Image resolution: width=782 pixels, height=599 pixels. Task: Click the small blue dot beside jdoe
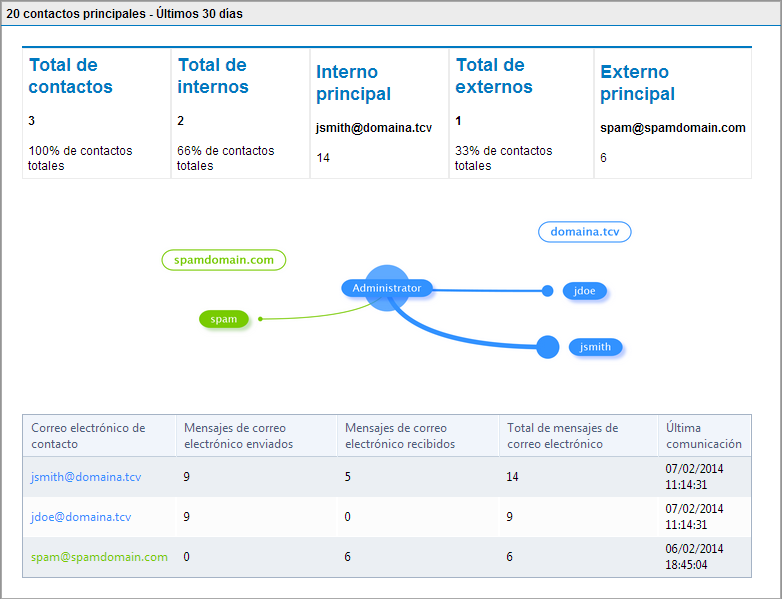547,291
